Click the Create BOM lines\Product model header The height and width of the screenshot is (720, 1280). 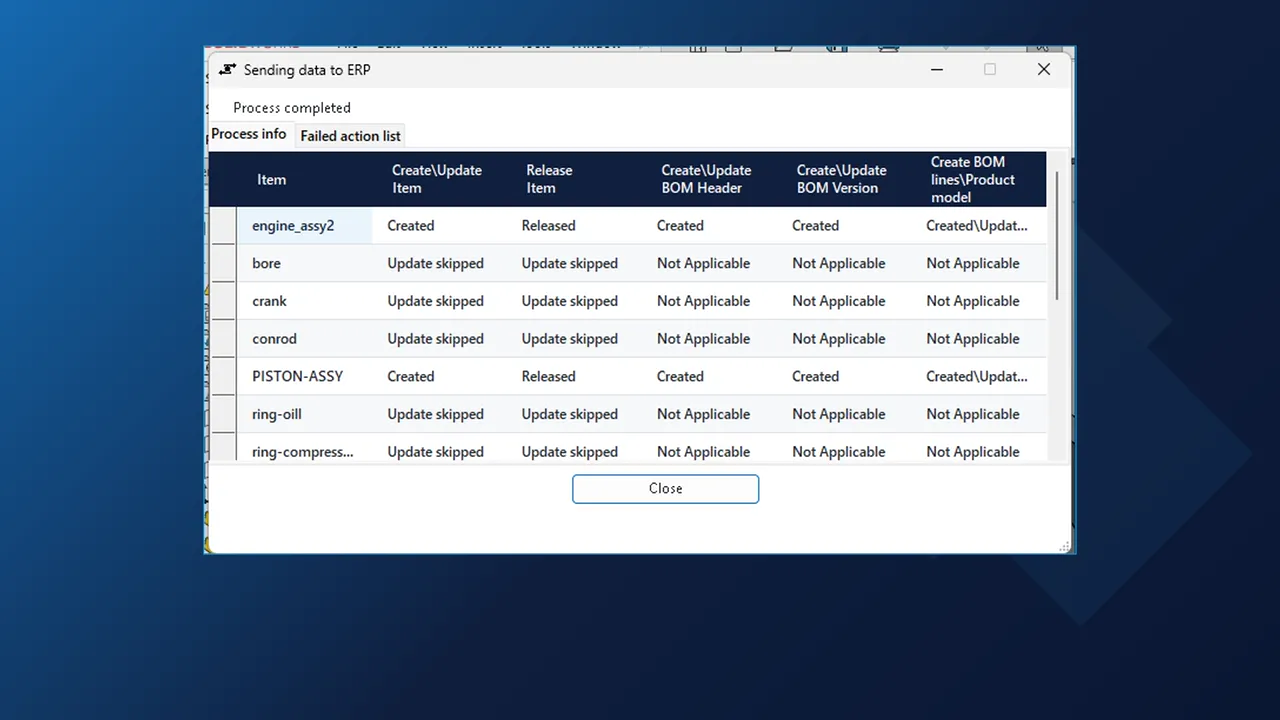[979, 180]
